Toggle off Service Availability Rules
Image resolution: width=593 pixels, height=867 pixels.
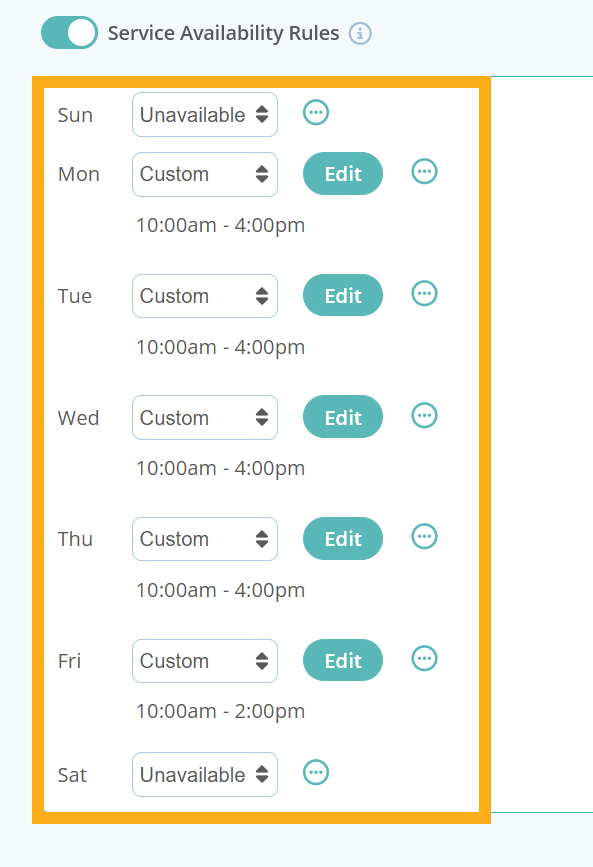pyautogui.click(x=68, y=33)
